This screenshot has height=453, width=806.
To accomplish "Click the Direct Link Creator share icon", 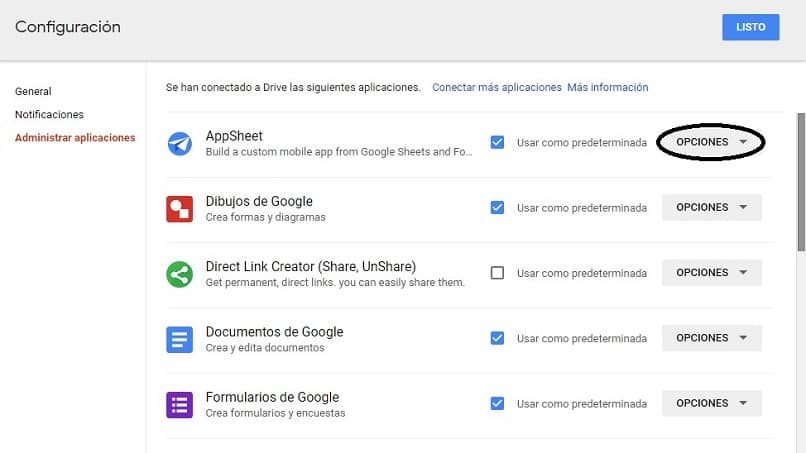I will [x=179, y=274].
